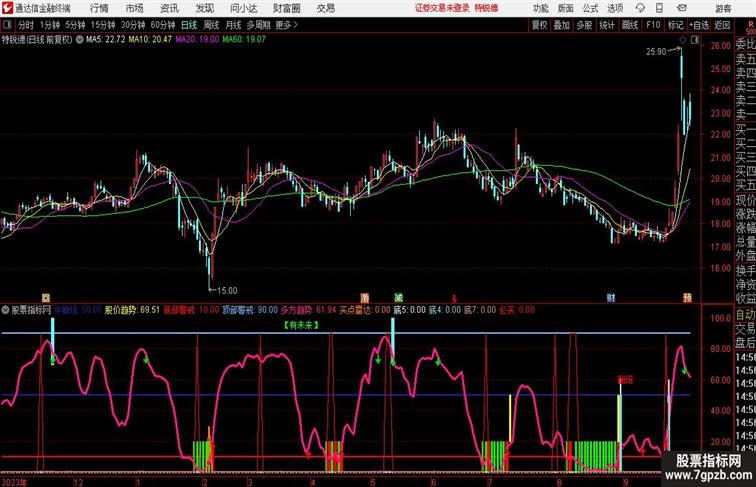Click the 统计 statistics button
Screen dimensions: 756x487
pyautogui.click(x=607, y=25)
